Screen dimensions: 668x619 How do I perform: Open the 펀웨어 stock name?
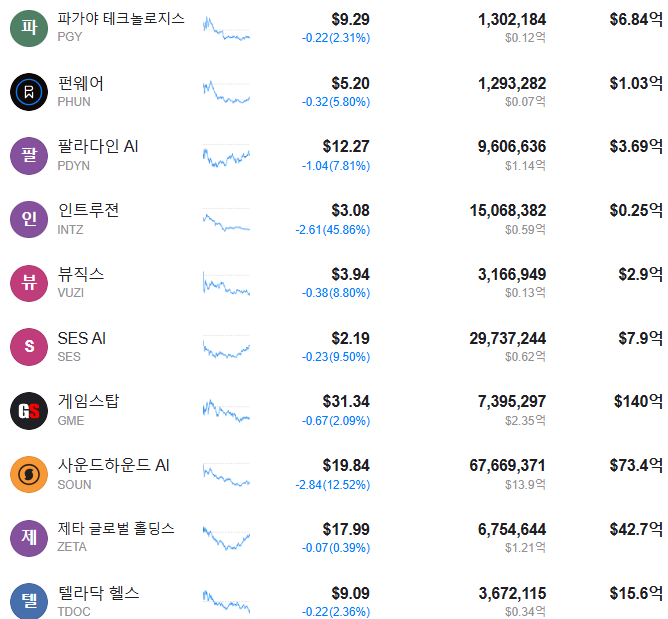point(81,83)
